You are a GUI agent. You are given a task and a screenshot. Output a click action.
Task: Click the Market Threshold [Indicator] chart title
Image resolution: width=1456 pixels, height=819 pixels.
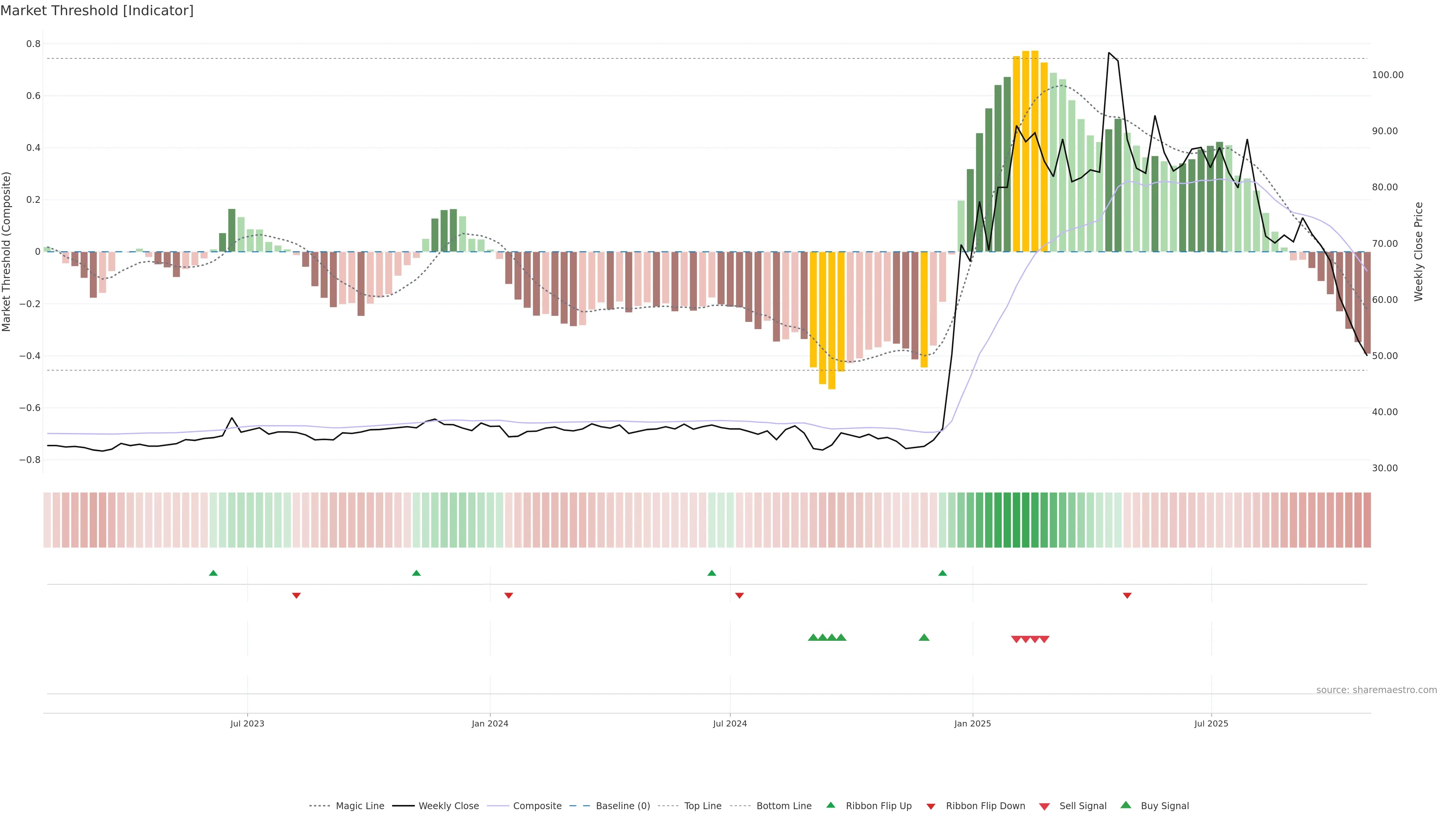pos(97,11)
